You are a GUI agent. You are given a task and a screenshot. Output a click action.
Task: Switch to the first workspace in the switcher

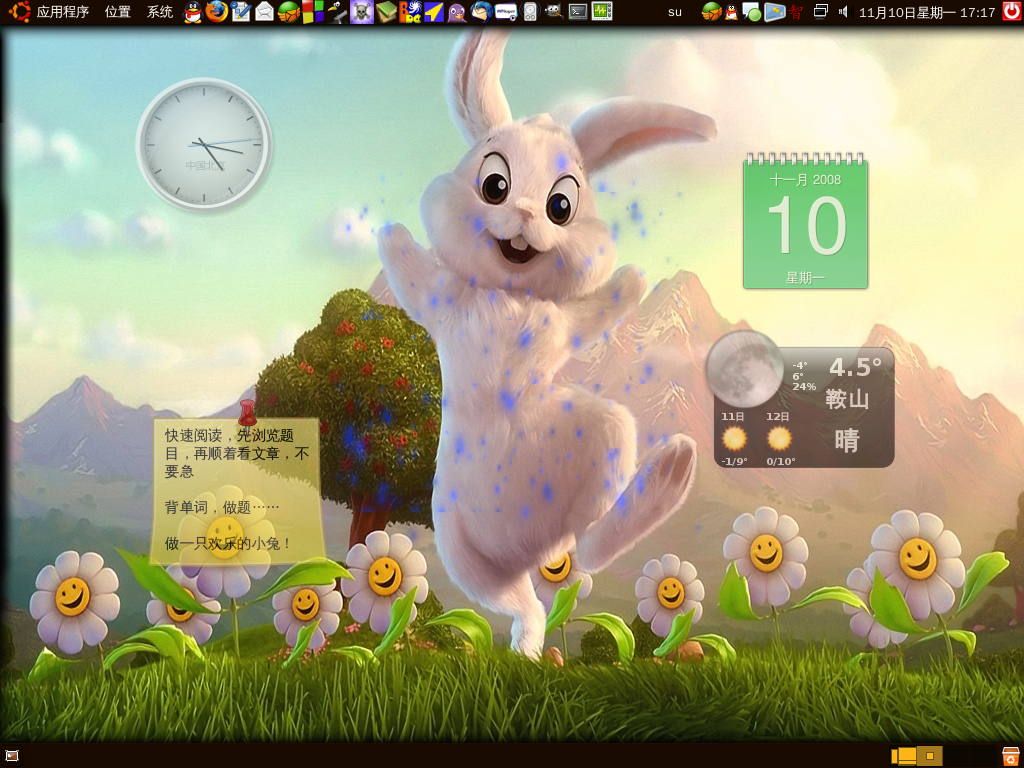[904, 756]
